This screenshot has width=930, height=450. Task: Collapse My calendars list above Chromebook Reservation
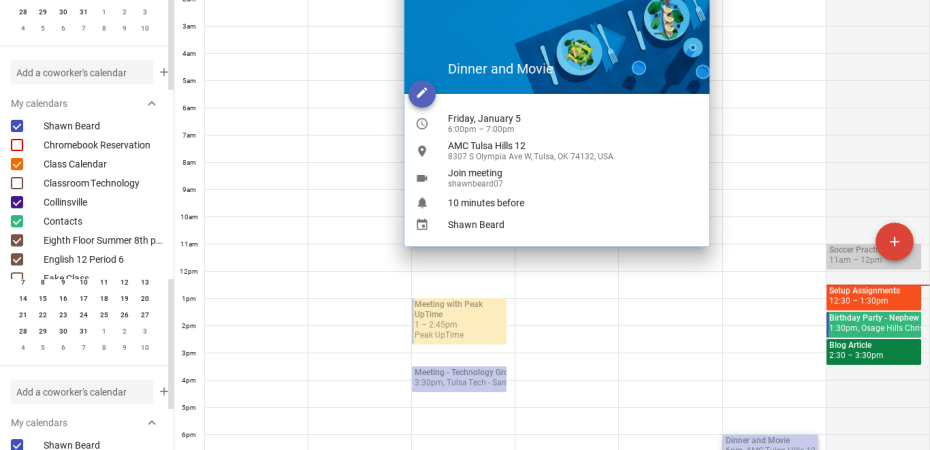152,104
